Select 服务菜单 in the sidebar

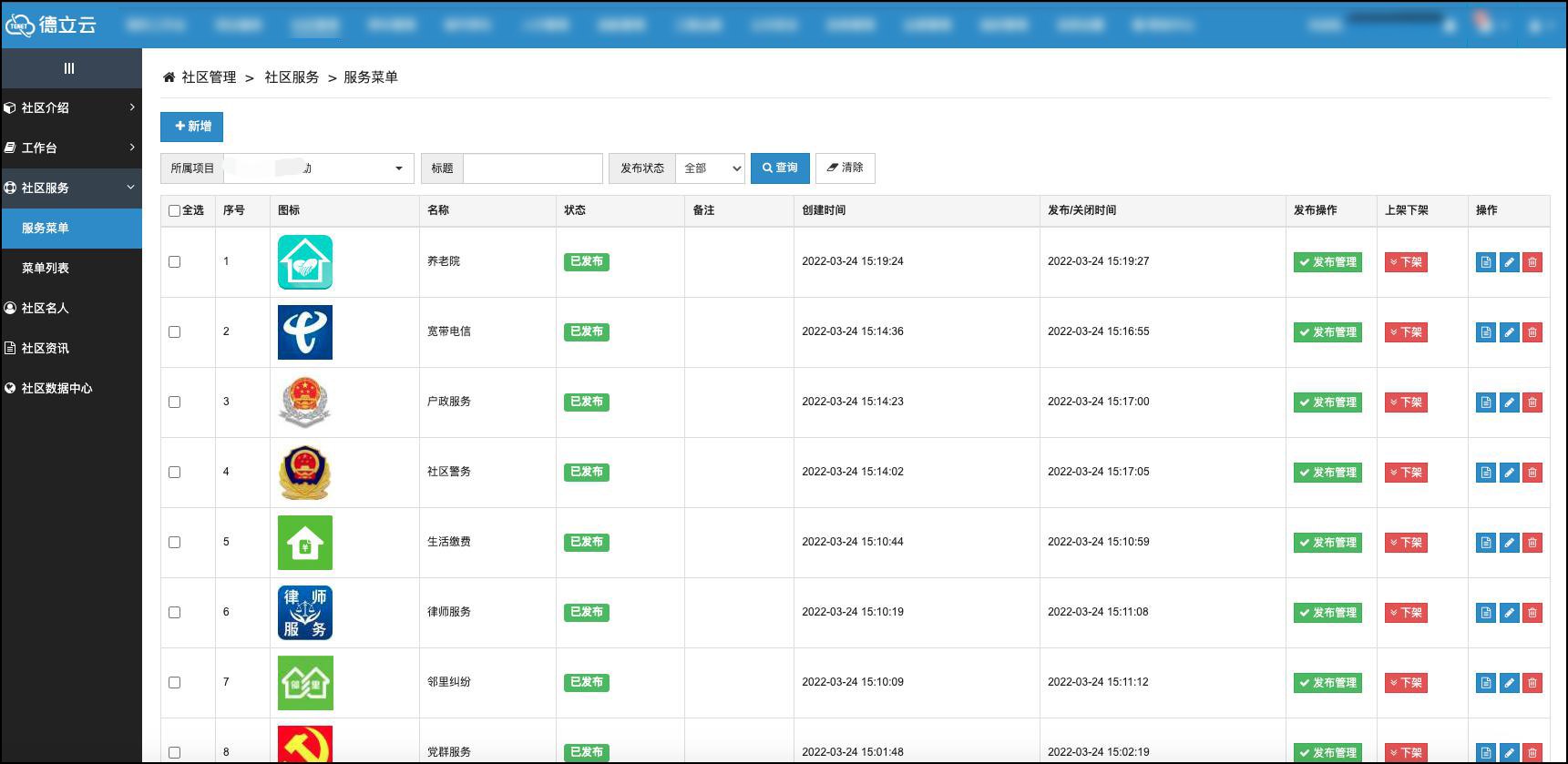pos(71,228)
